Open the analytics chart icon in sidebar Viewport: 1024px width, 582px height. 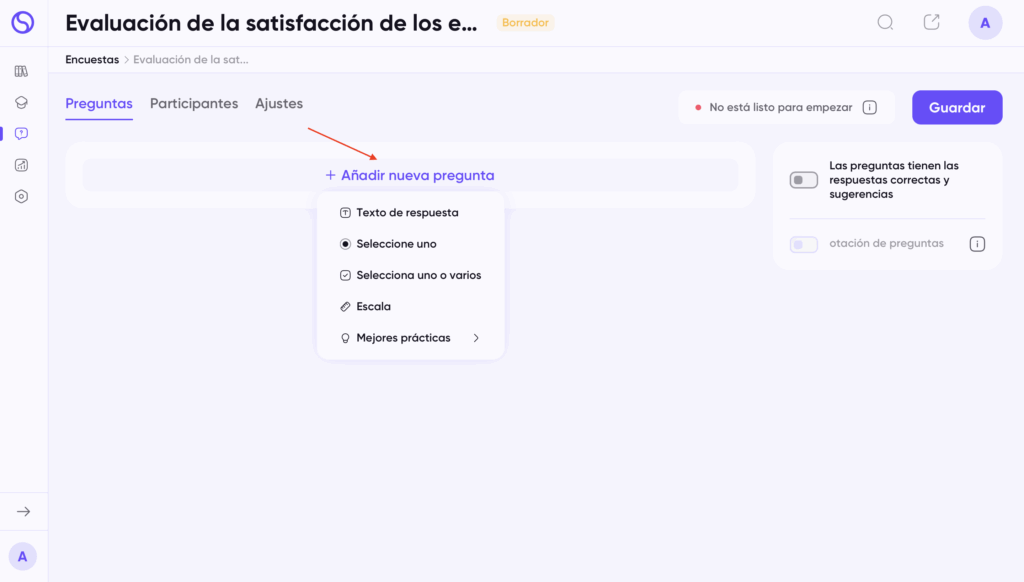click(22, 165)
